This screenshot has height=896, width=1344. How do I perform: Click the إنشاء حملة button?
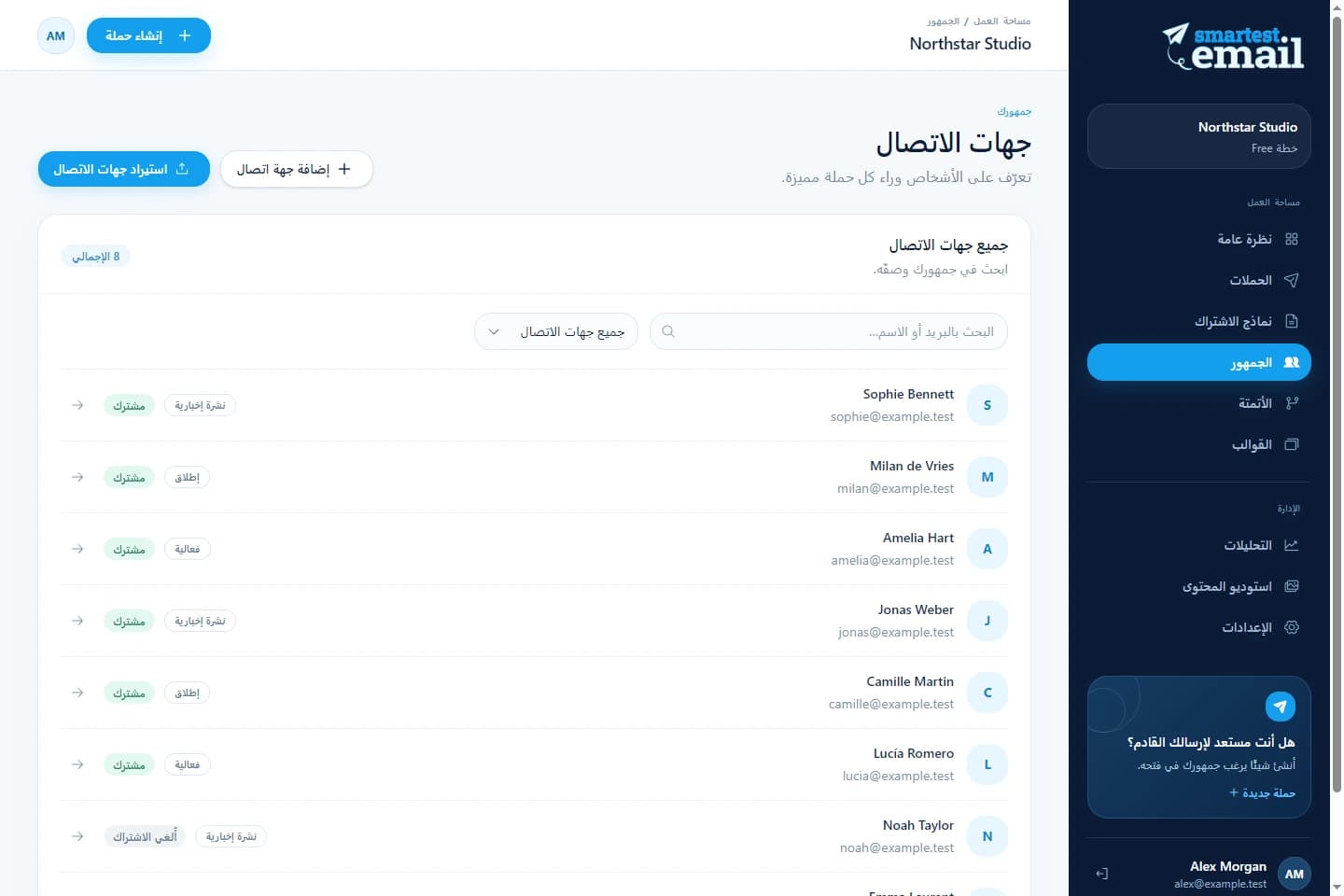coord(148,35)
